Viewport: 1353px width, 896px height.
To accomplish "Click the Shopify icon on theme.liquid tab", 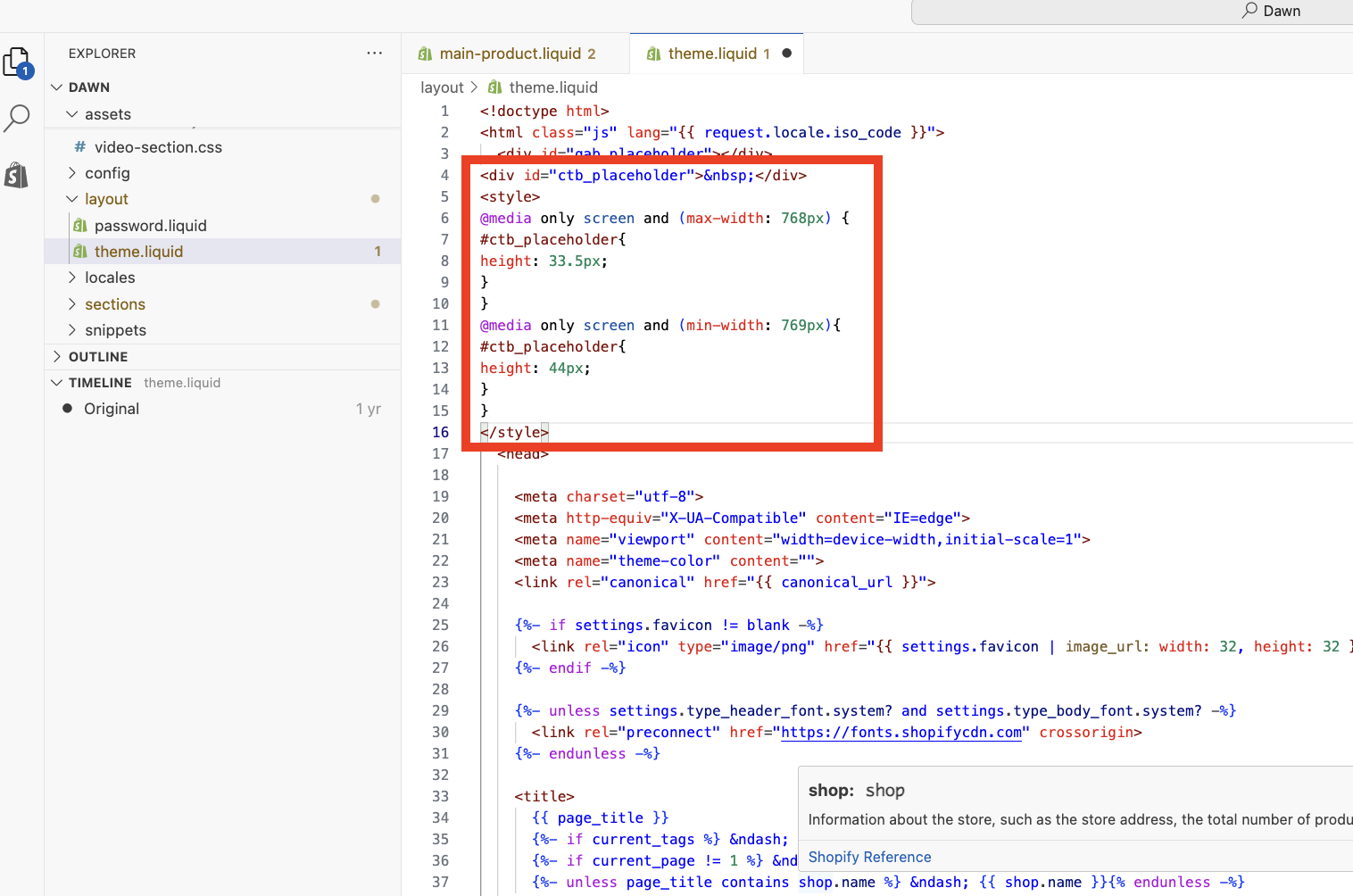I will 654,54.
